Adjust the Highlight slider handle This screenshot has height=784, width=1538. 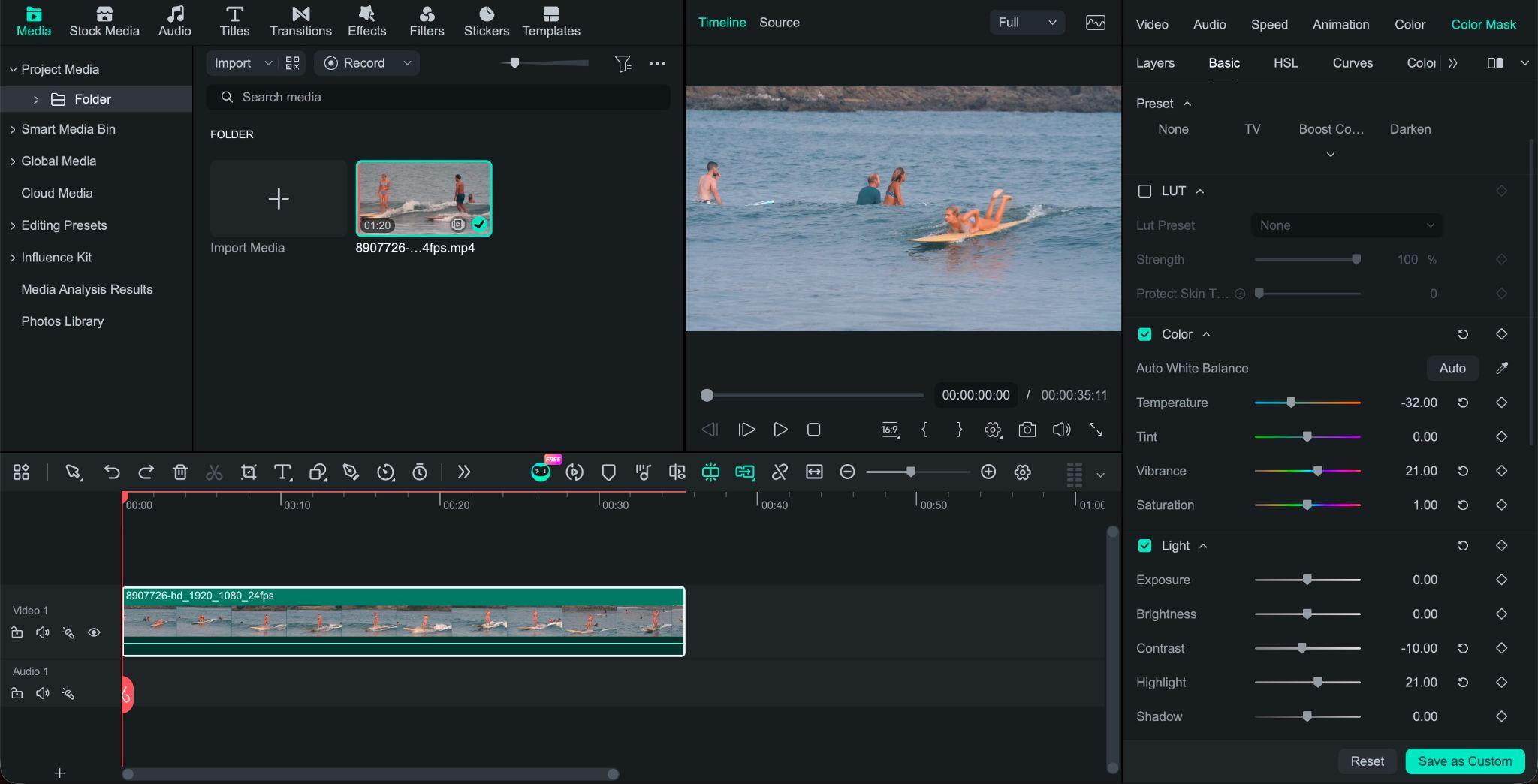(1317, 683)
